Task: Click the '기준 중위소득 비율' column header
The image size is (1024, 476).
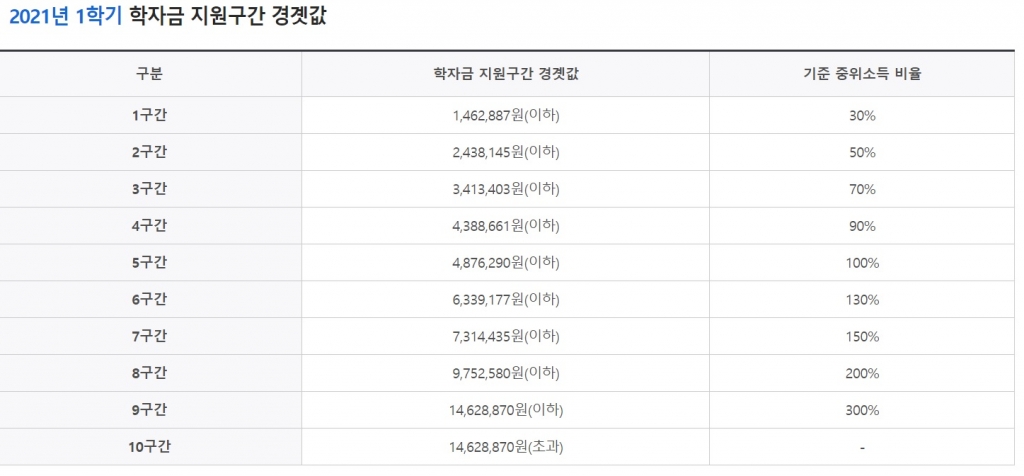Action: (x=861, y=74)
